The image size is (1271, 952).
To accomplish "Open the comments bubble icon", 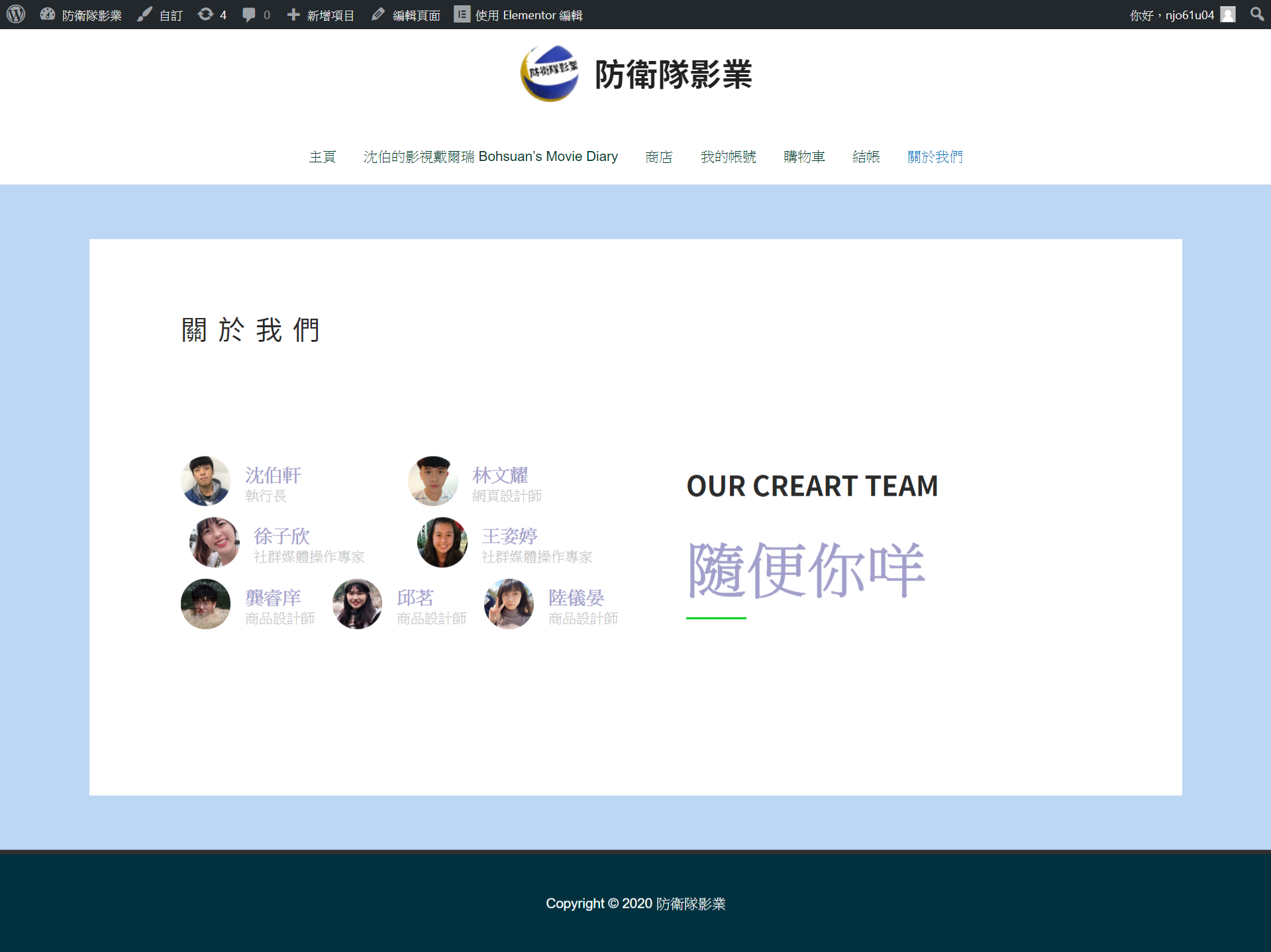I will (x=249, y=15).
